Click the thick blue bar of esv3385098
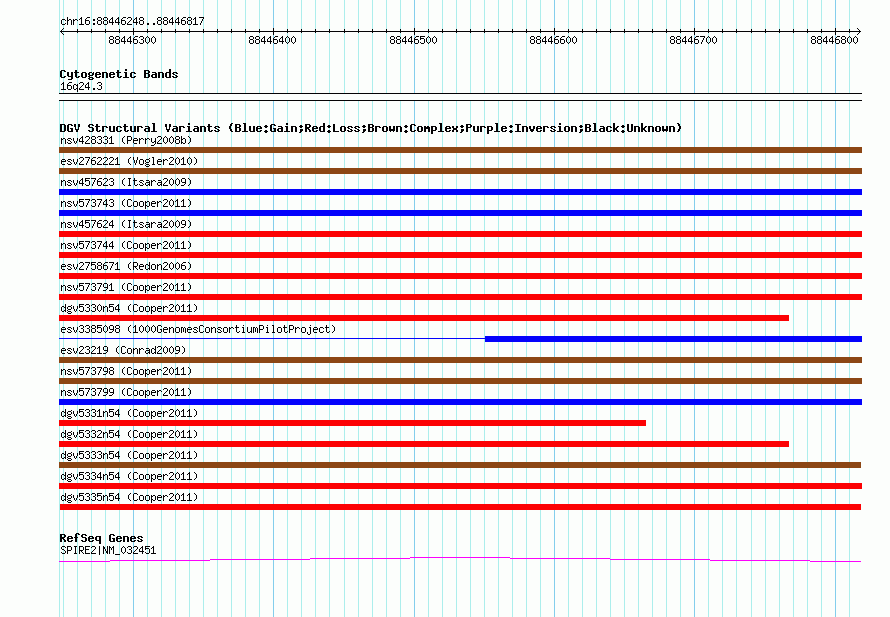Screen dimensions: 890x617 673,339
